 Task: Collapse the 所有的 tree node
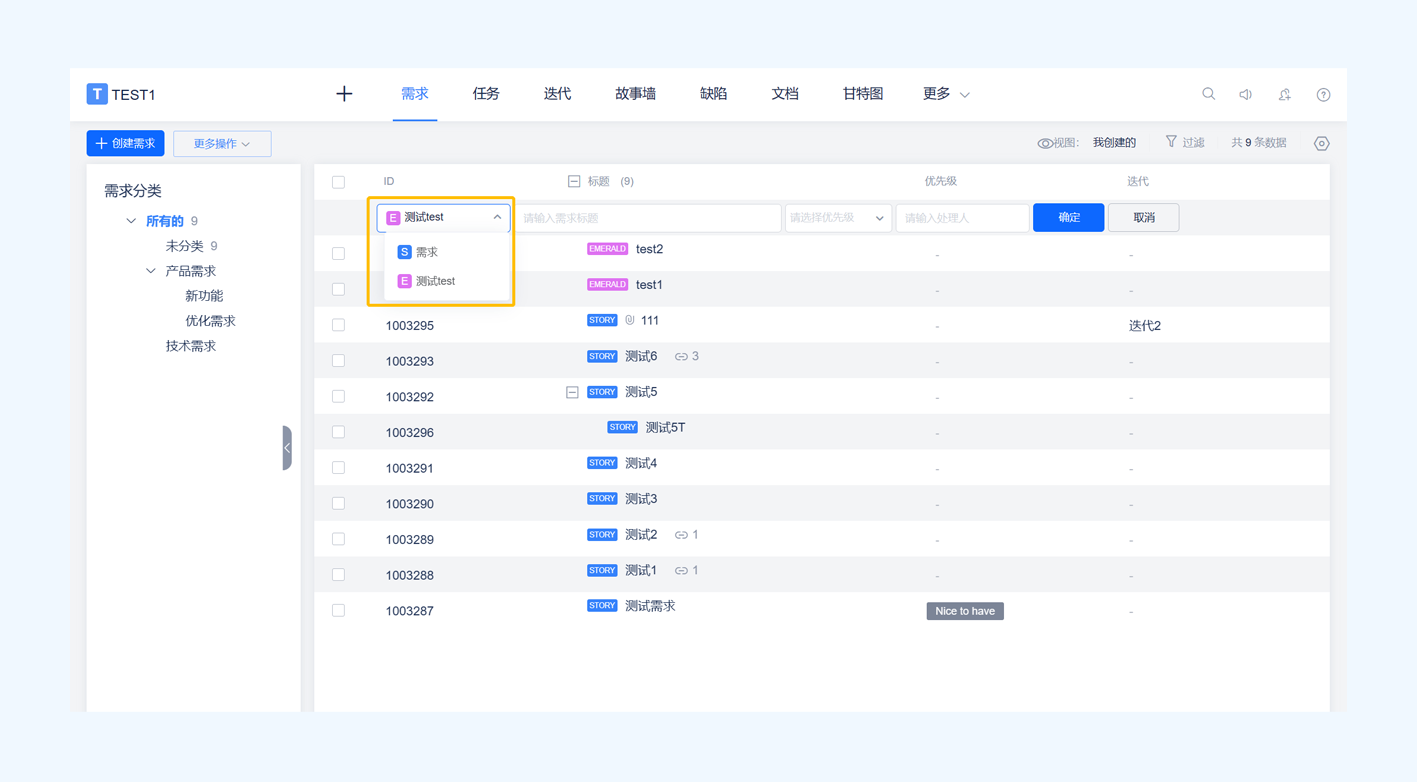[131, 221]
